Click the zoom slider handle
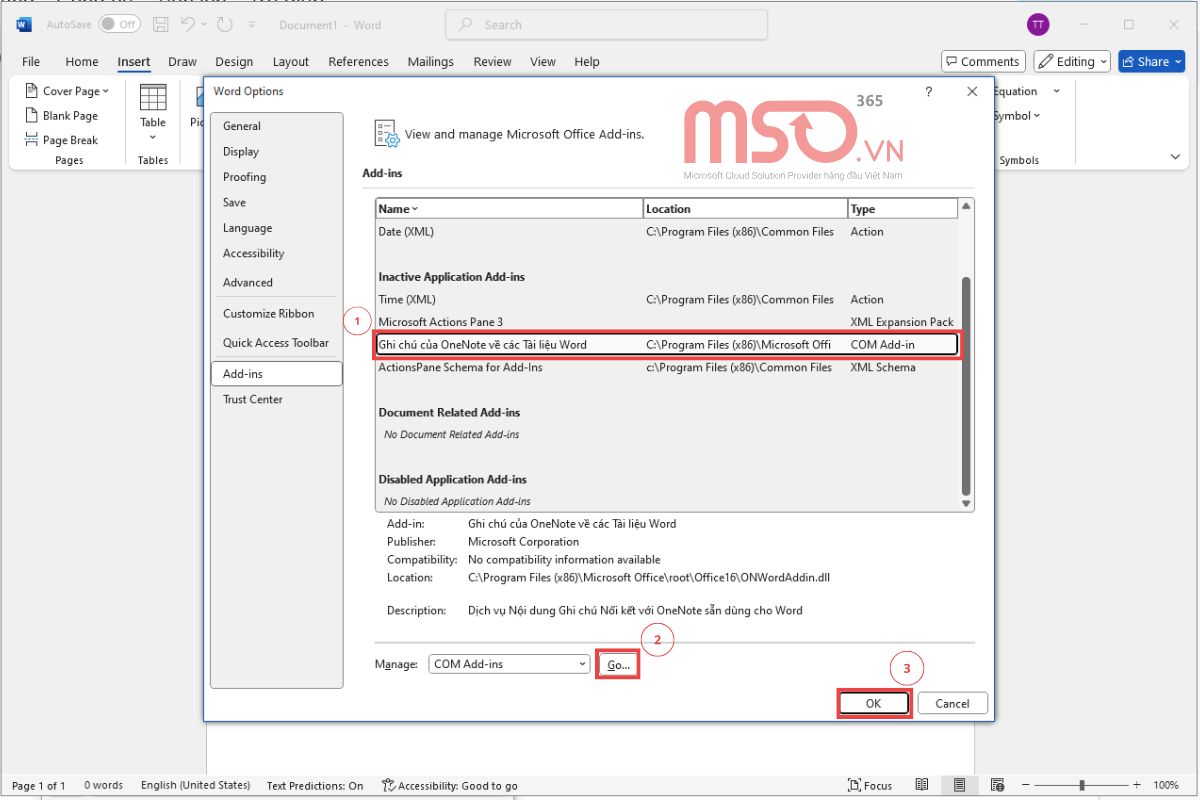This screenshot has width=1200, height=800. pos(1083,786)
